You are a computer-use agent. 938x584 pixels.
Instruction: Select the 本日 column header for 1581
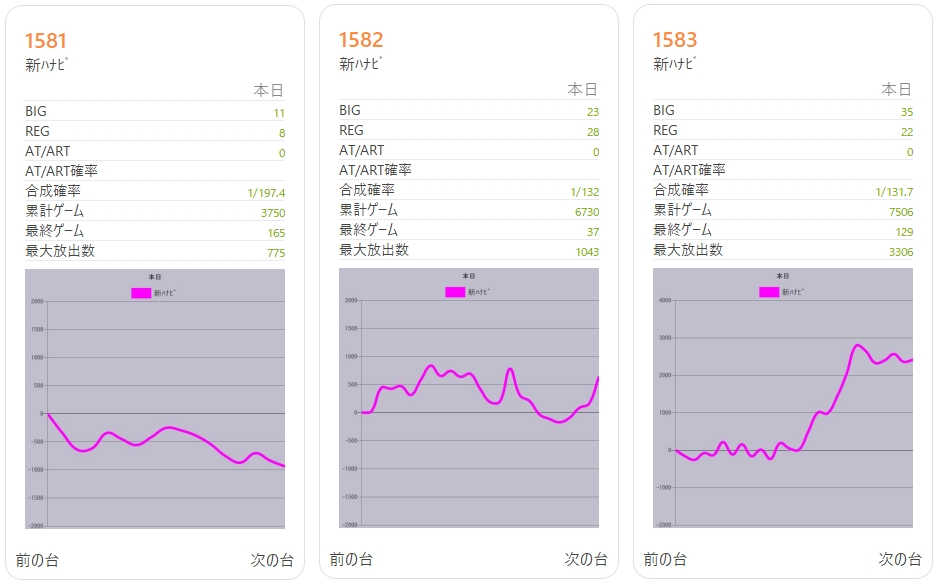pos(269,90)
